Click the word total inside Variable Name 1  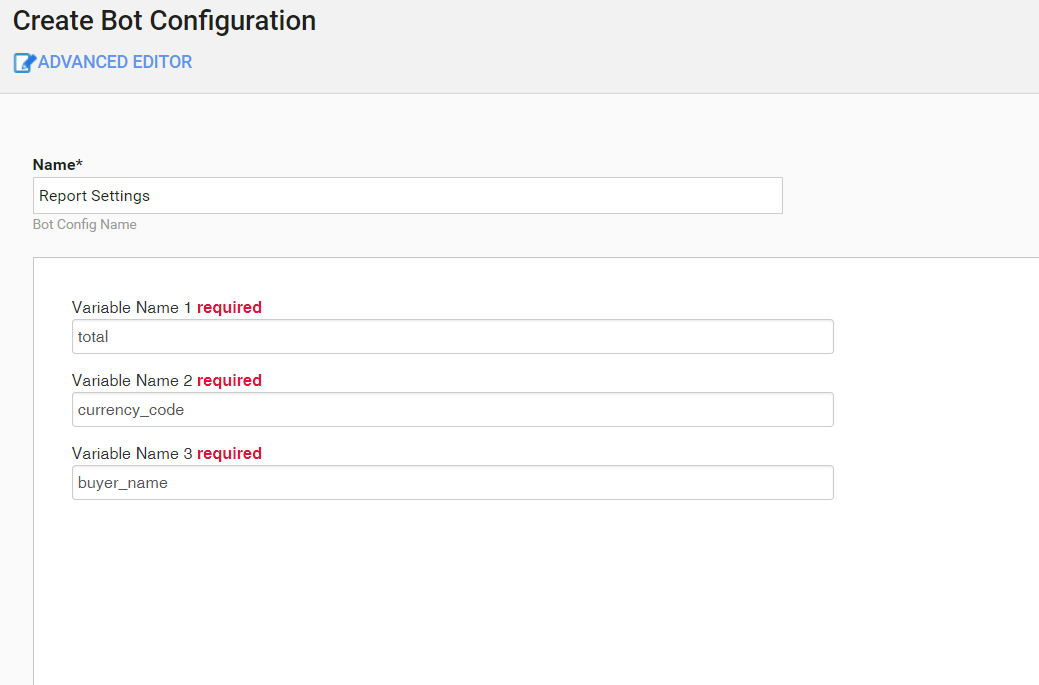[93, 337]
